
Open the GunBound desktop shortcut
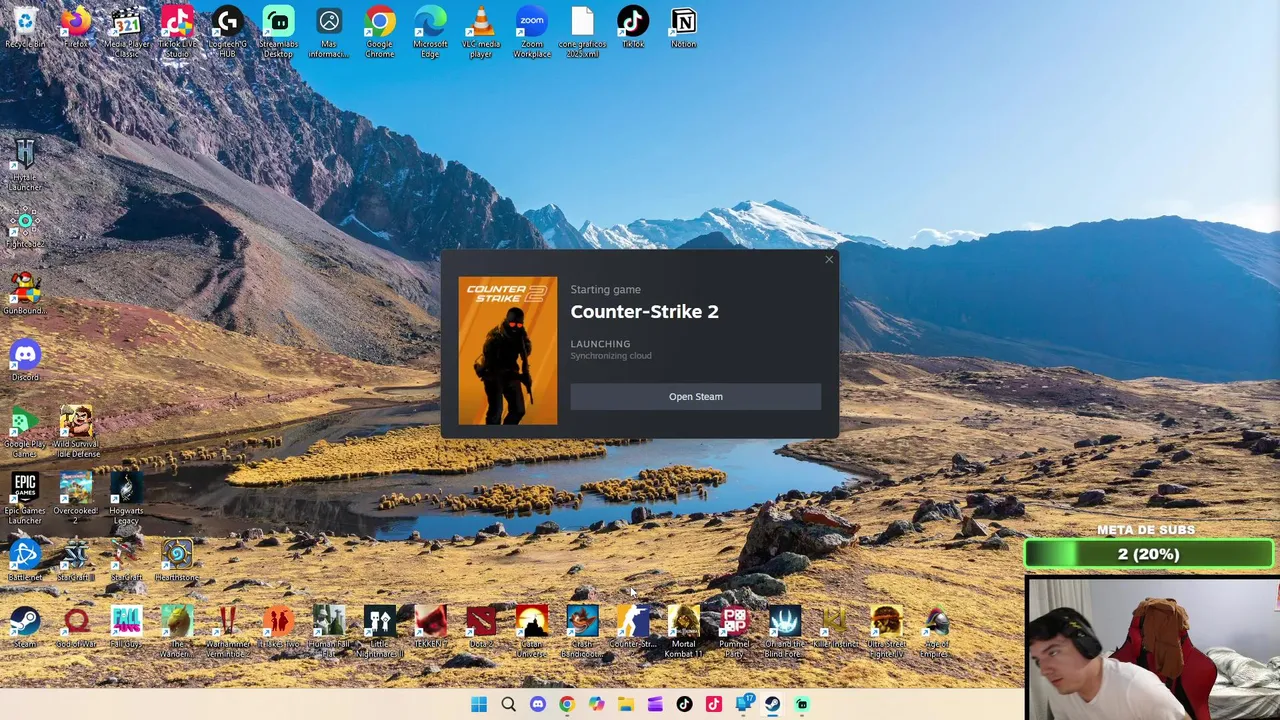pos(25,294)
